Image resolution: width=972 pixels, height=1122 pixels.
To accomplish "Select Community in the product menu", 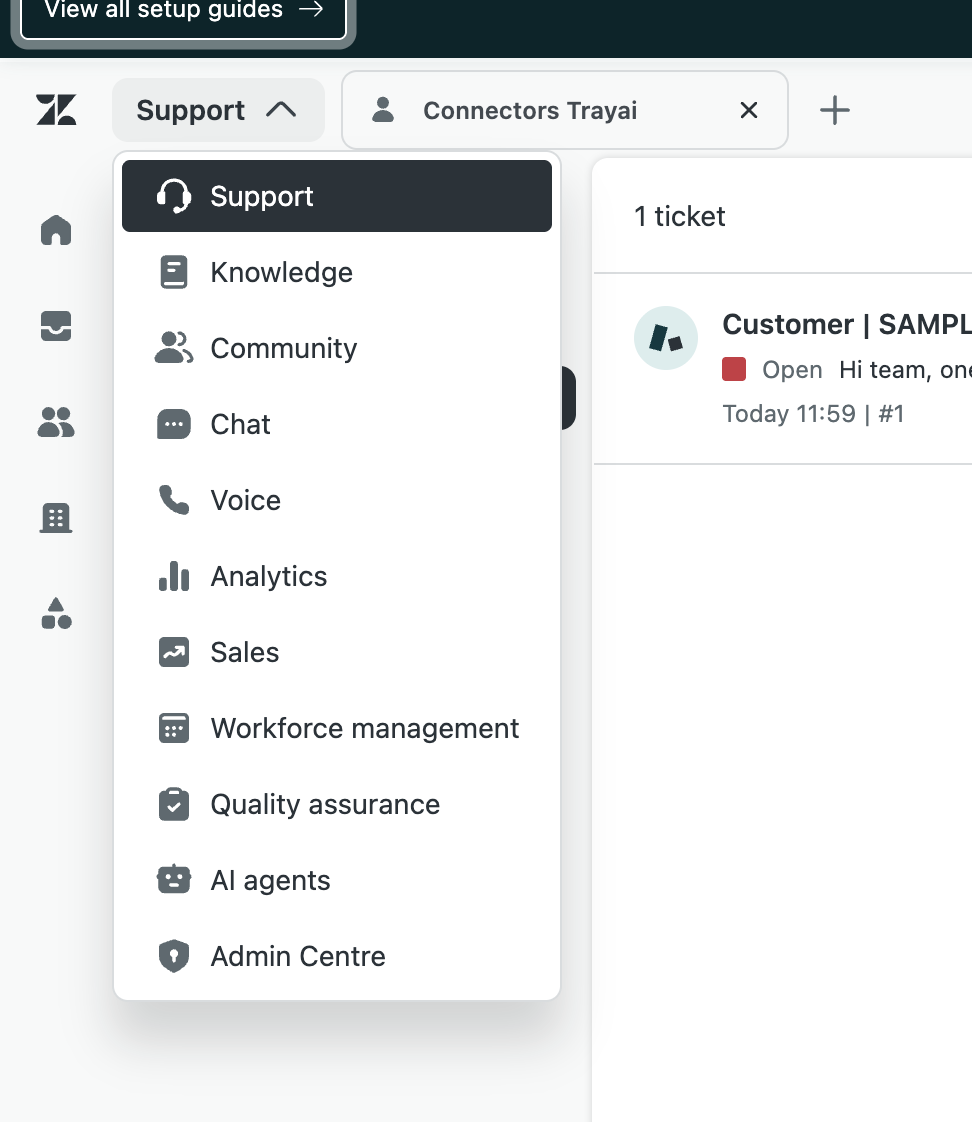I will [x=337, y=348].
